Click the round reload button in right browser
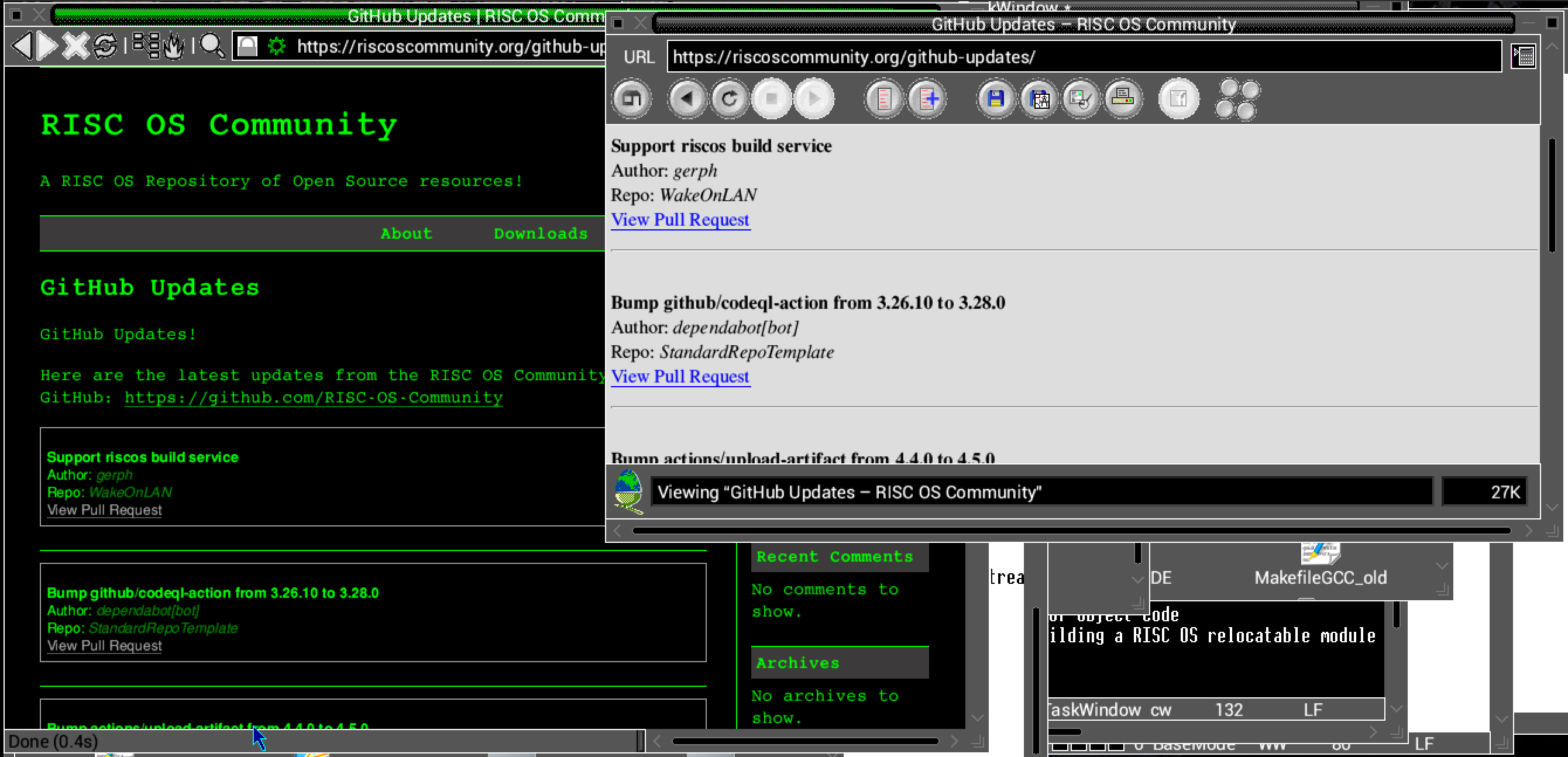Screen dimensions: 1568x757 pos(729,99)
